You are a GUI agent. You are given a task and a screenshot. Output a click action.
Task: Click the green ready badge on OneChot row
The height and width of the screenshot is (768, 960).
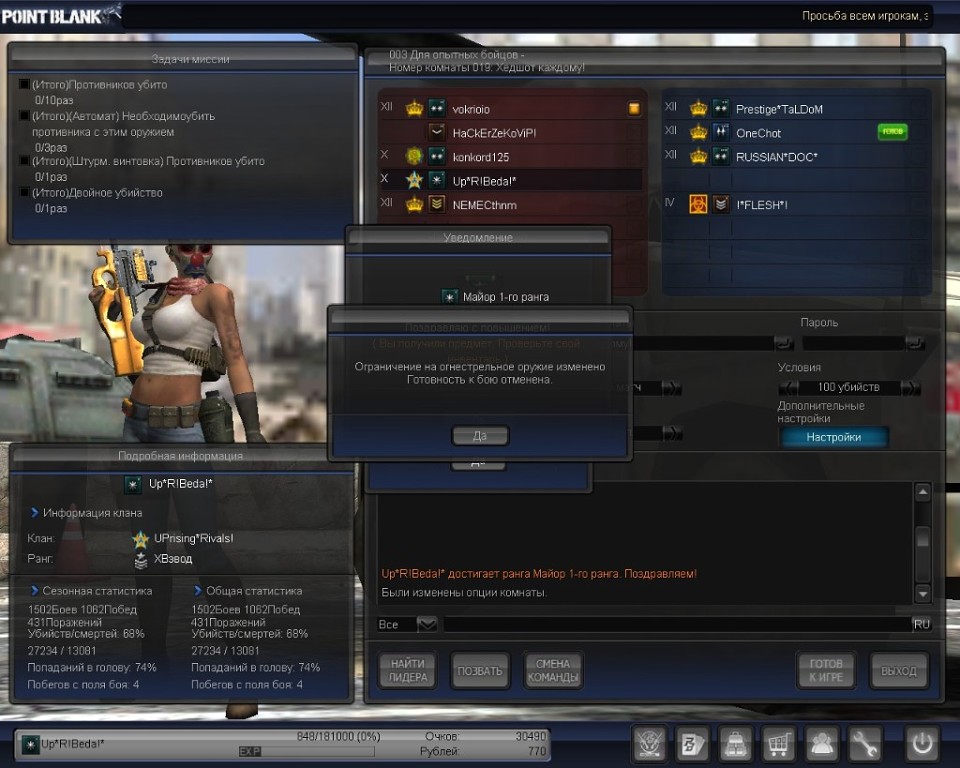(893, 132)
